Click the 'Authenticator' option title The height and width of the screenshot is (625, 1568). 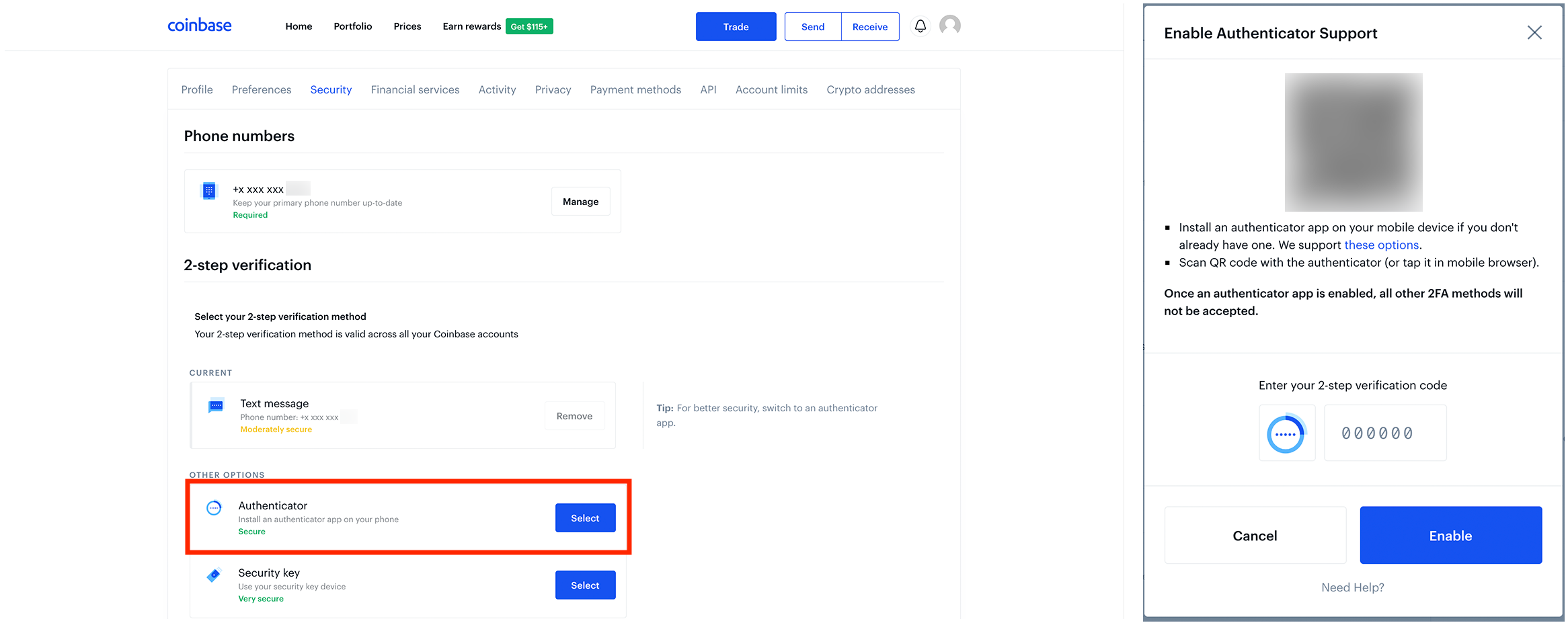click(273, 505)
